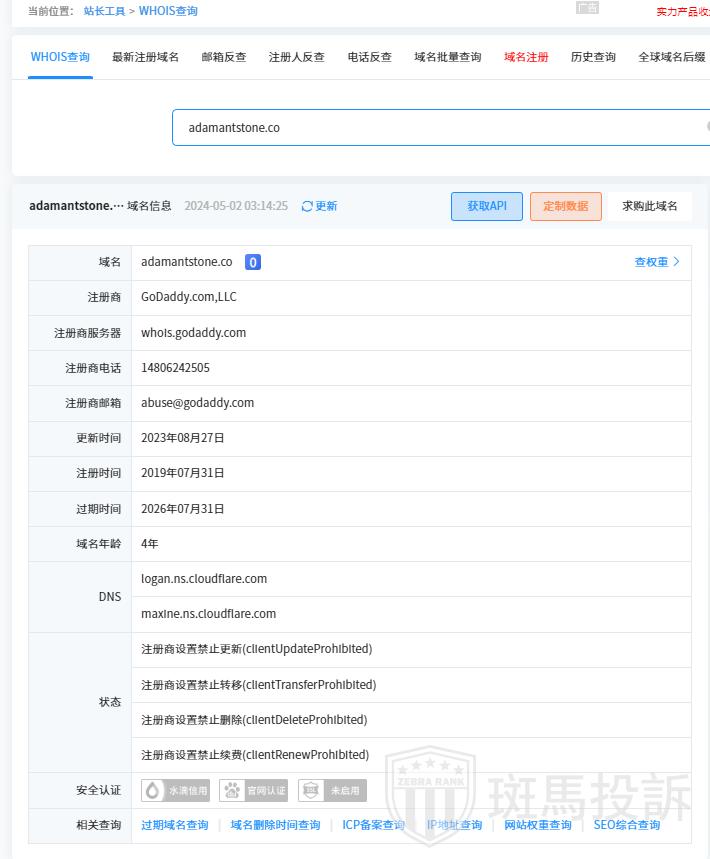Select the 注册人反查 tab
Viewport: 710px width, 859px height.
click(297, 57)
